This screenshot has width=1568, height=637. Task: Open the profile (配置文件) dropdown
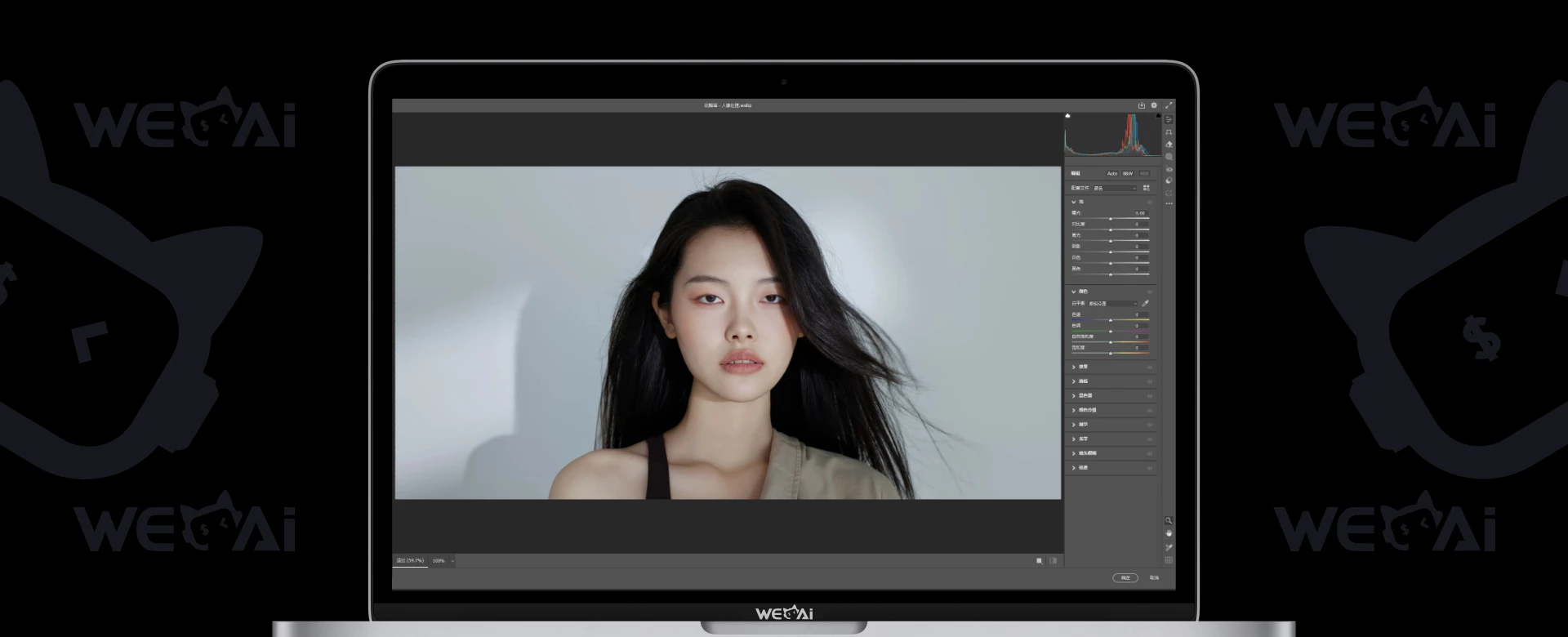[1115, 188]
